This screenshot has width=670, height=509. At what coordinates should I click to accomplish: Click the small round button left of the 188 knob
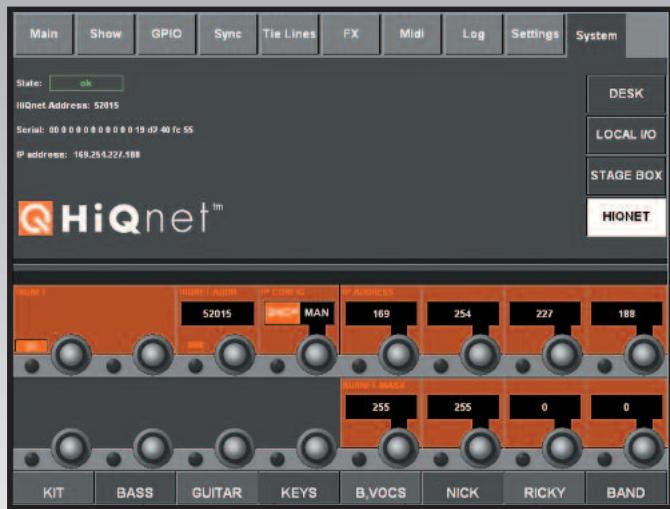click(x=605, y=366)
